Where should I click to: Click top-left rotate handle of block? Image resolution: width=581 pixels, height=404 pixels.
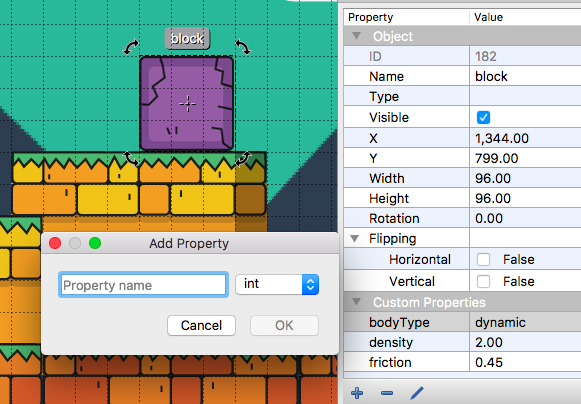[x=131, y=47]
